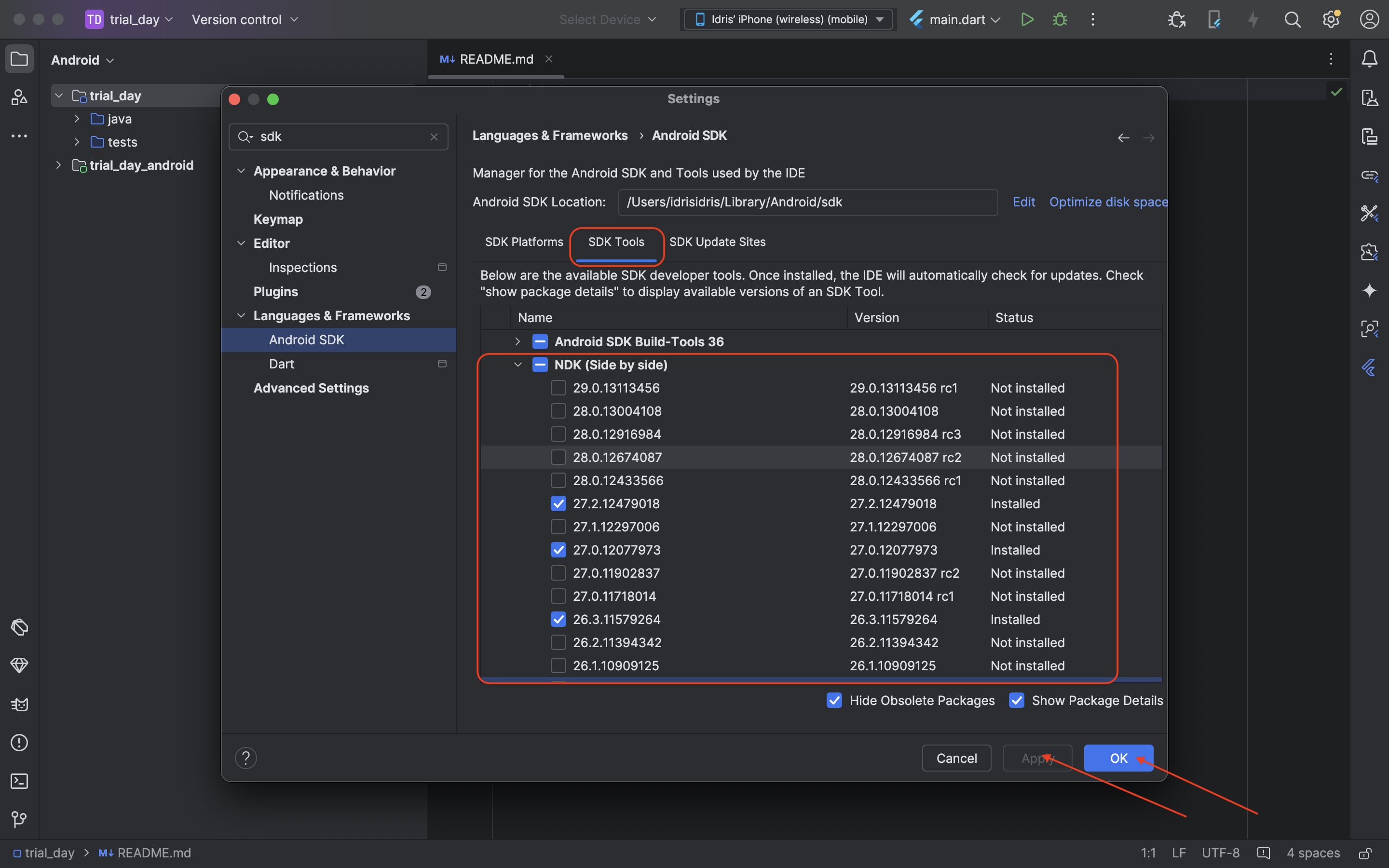Open the Logcat cat icon

pyautogui.click(x=19, y=704)
